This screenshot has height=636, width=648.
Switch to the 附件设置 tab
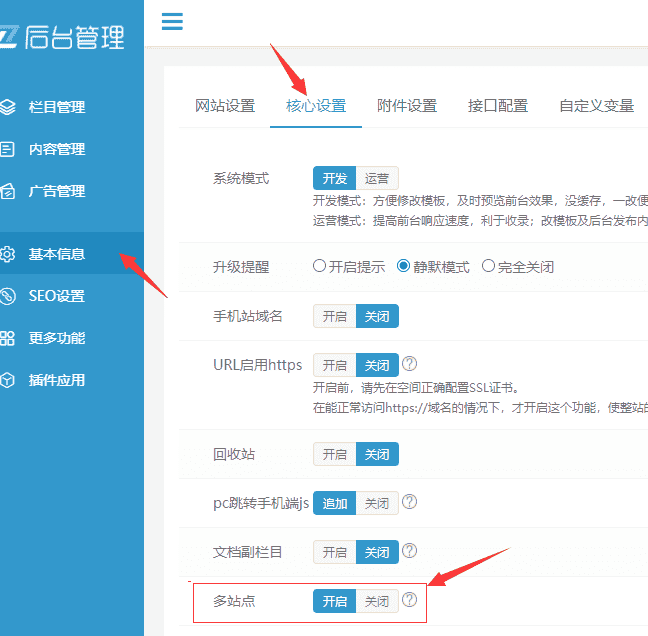[x=407, y=106]
